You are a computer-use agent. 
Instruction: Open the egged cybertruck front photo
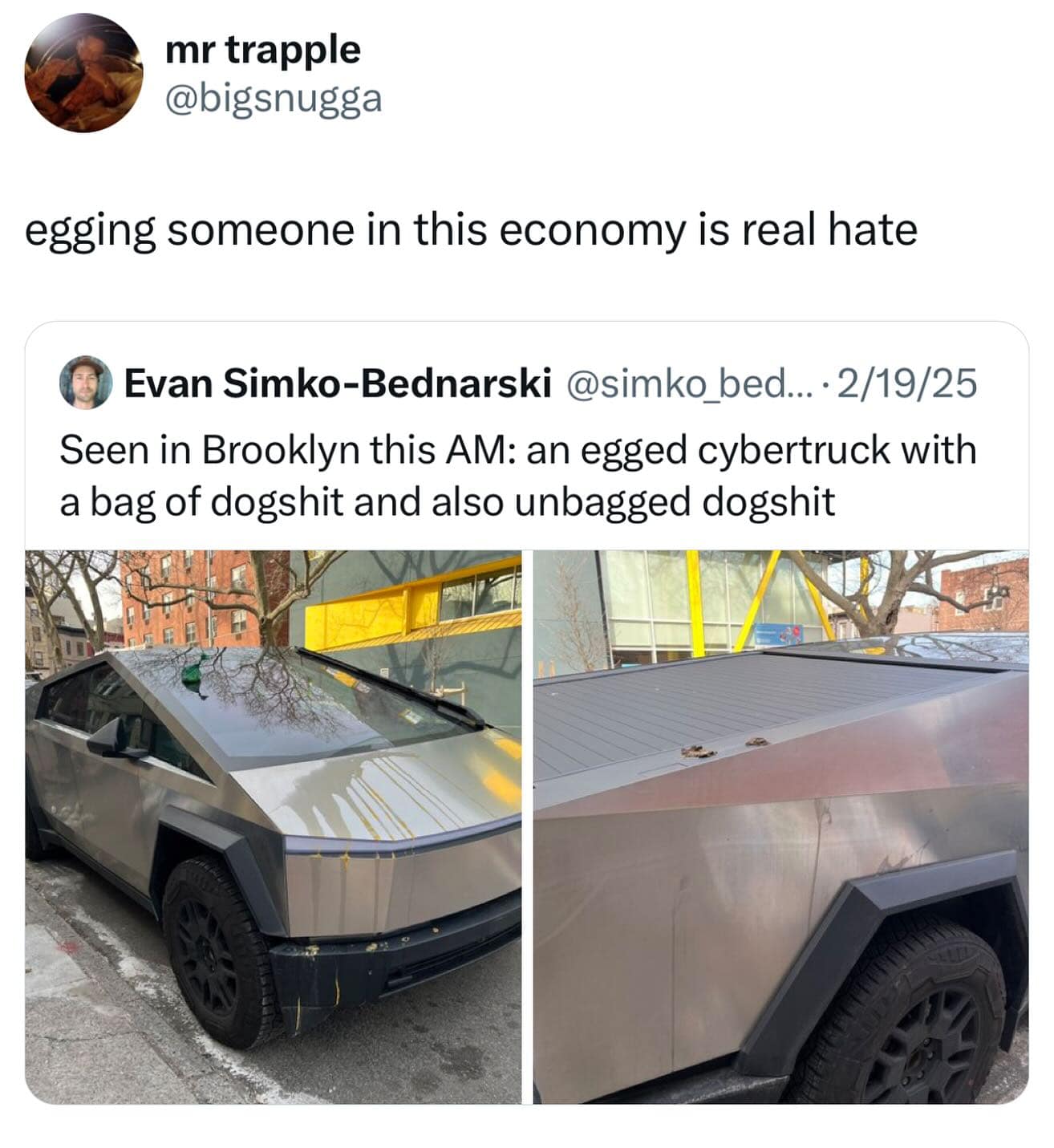click(x=273, y=826)
